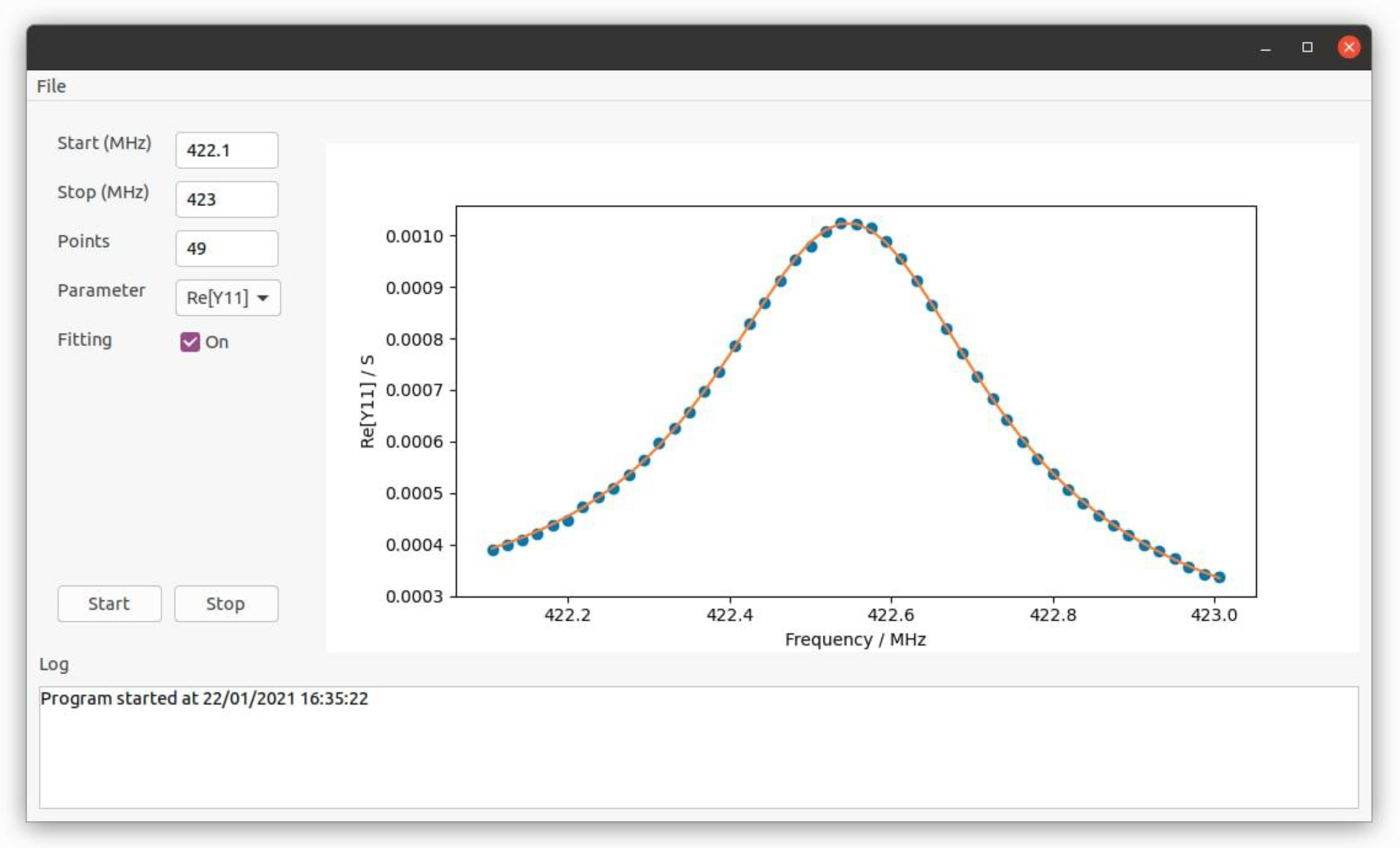Click the Start (MHz) input field
Image resolution: width=1400 pixels, height=848 pixels.
[x=227, y=151]
